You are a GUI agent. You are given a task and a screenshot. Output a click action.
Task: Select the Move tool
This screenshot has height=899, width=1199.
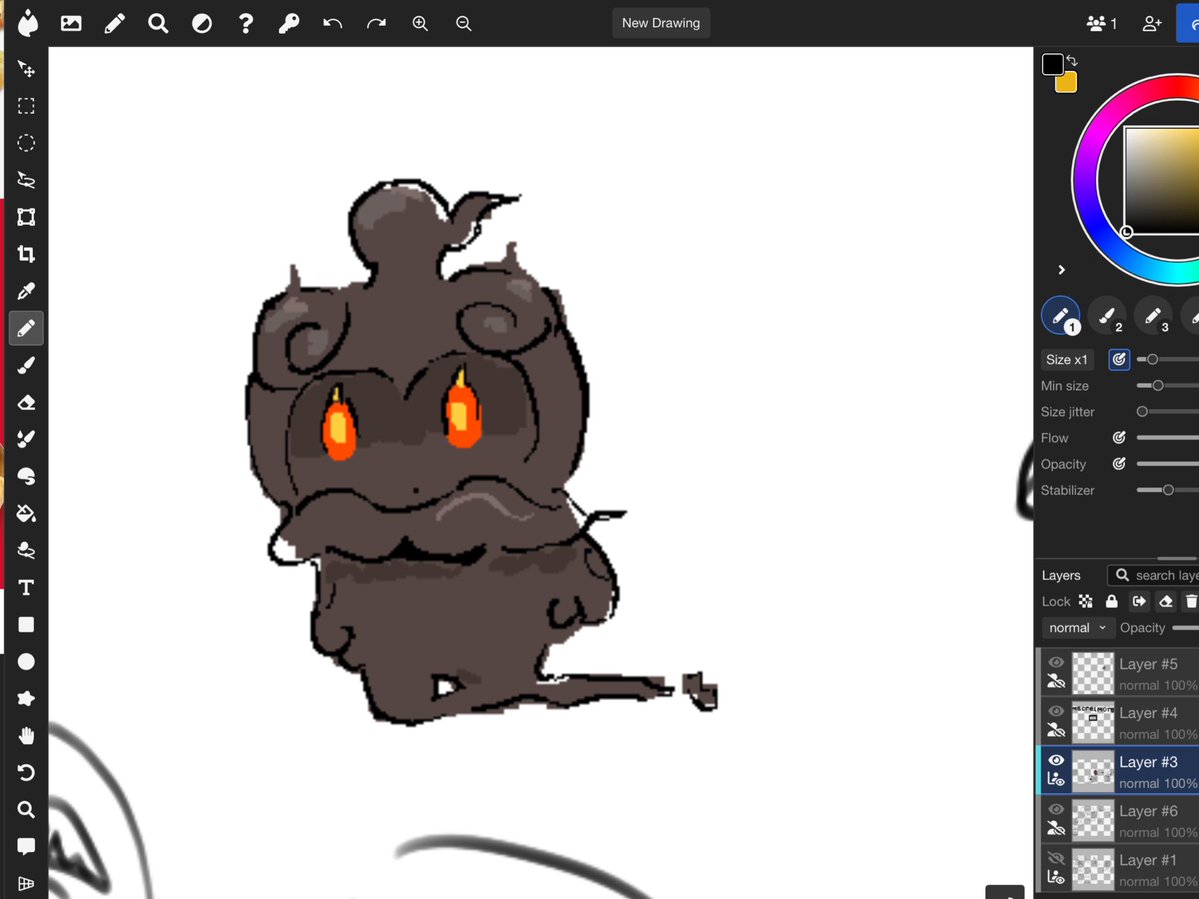point(26,69)
